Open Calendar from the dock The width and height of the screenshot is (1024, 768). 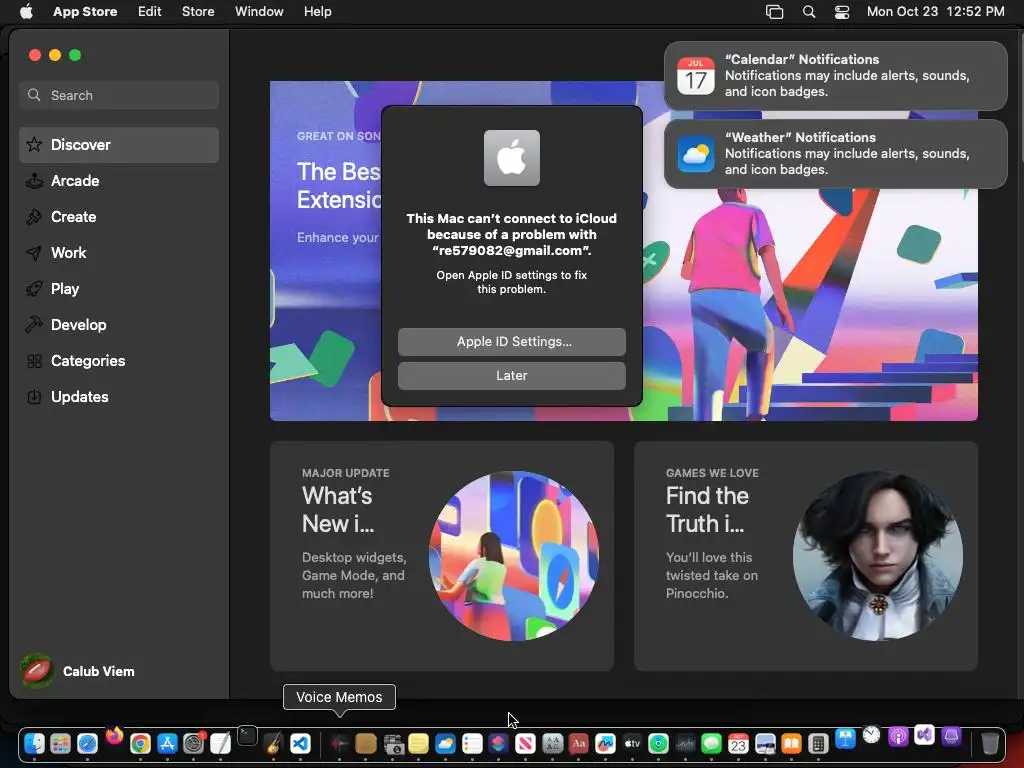pos(738,743)
